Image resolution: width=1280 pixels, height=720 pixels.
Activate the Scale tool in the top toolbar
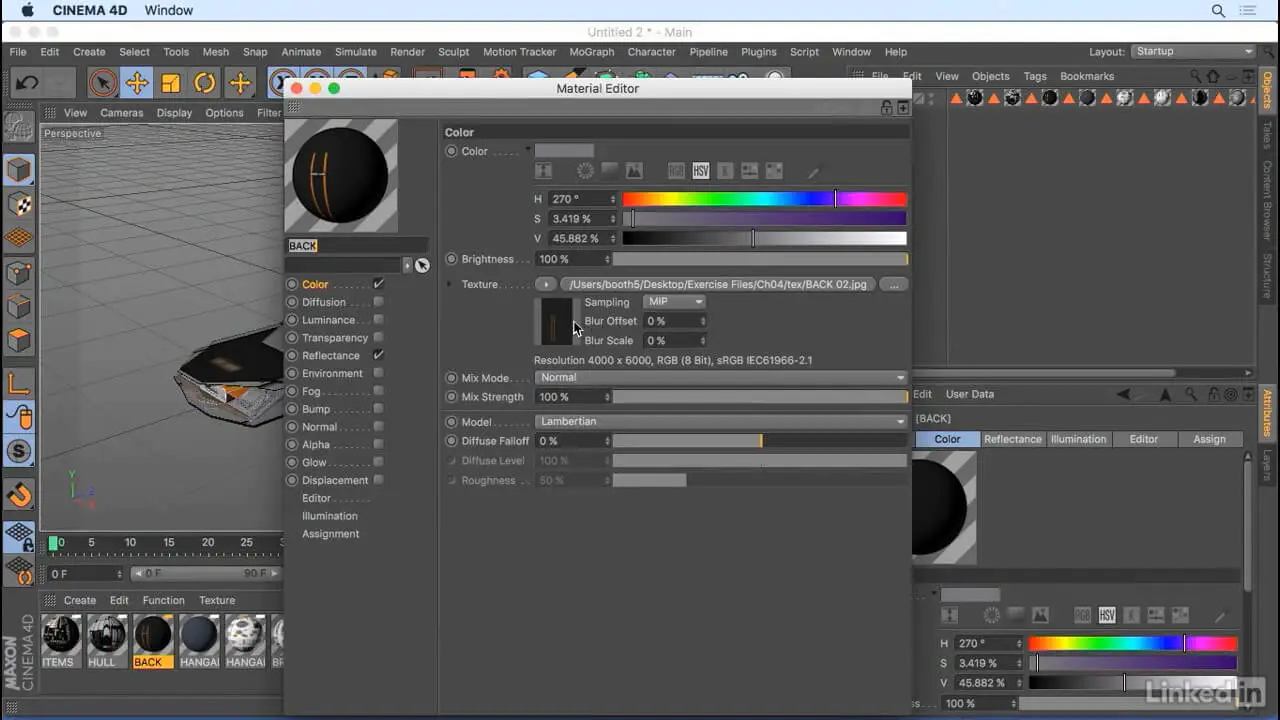[171, 83]
